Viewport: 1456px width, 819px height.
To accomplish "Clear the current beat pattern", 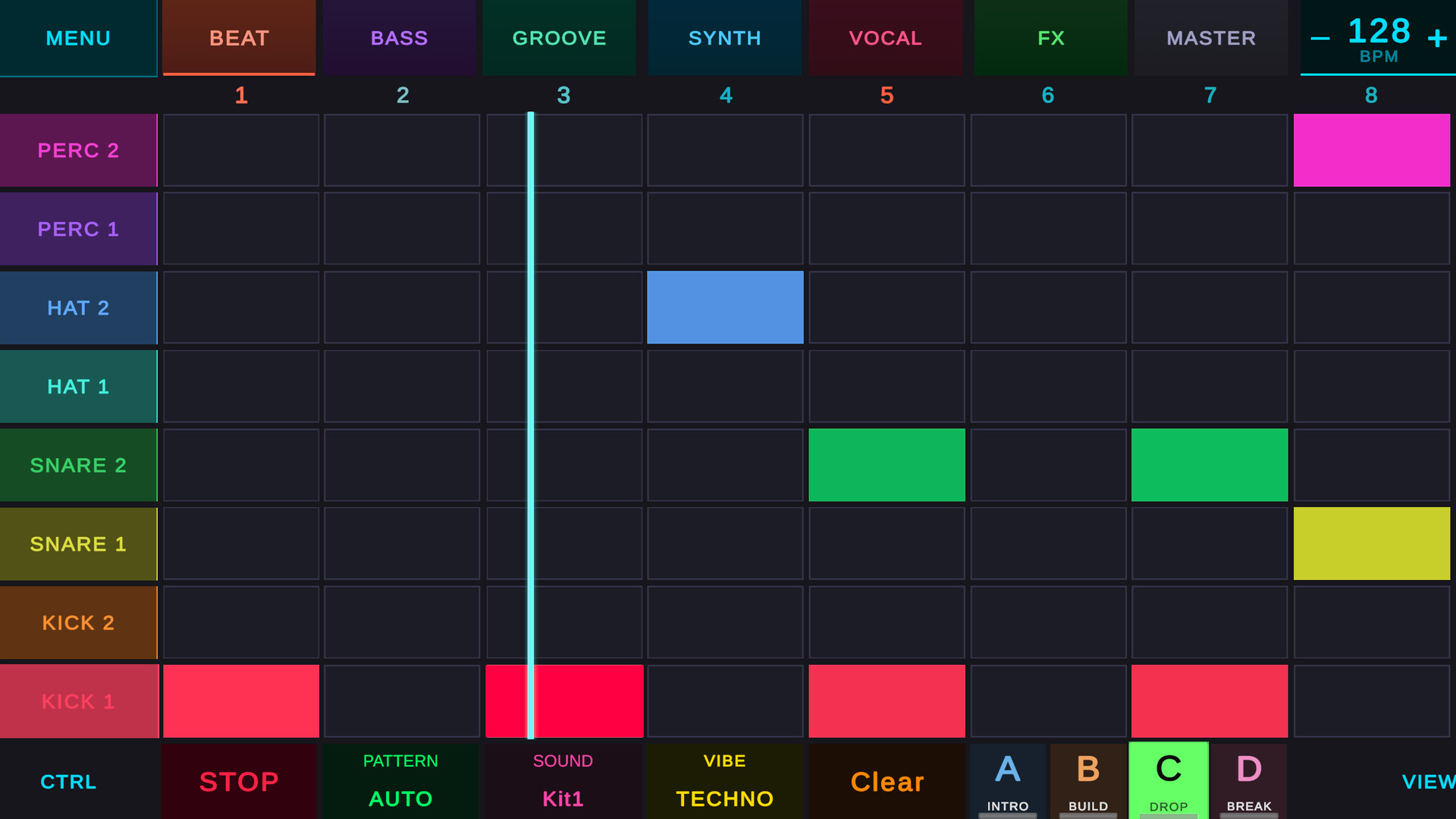I will point(886,781).
